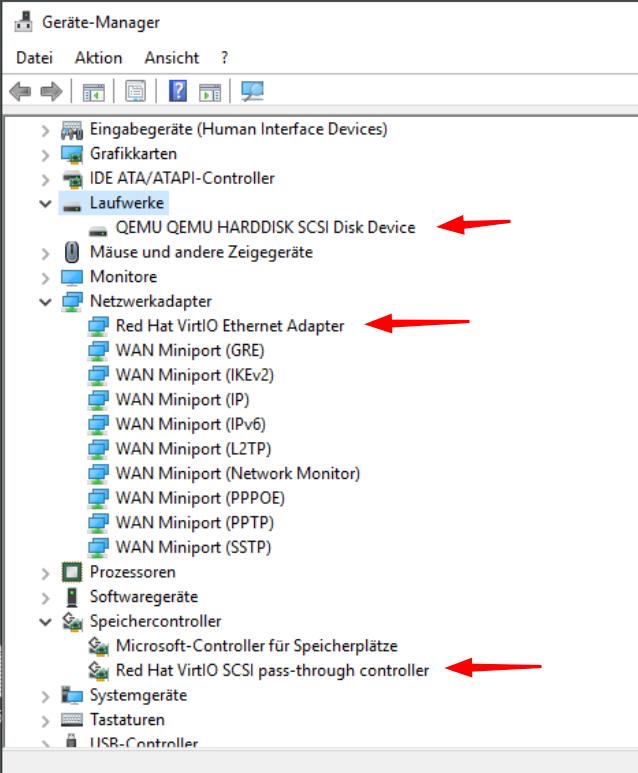Select WAN Miniport (IKEv2)
The width and height of the screenshot is (638, 773).
click(x=194, y=375)
